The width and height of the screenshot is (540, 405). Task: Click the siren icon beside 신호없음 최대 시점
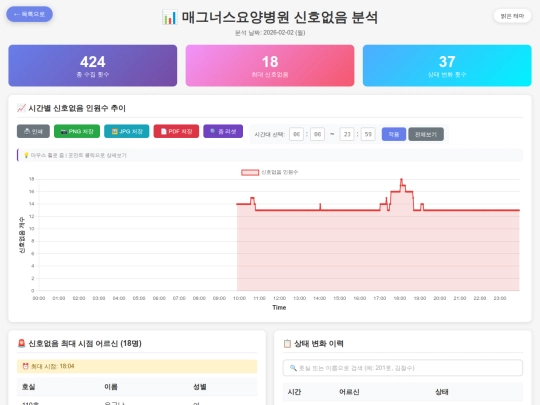point(21,343)
